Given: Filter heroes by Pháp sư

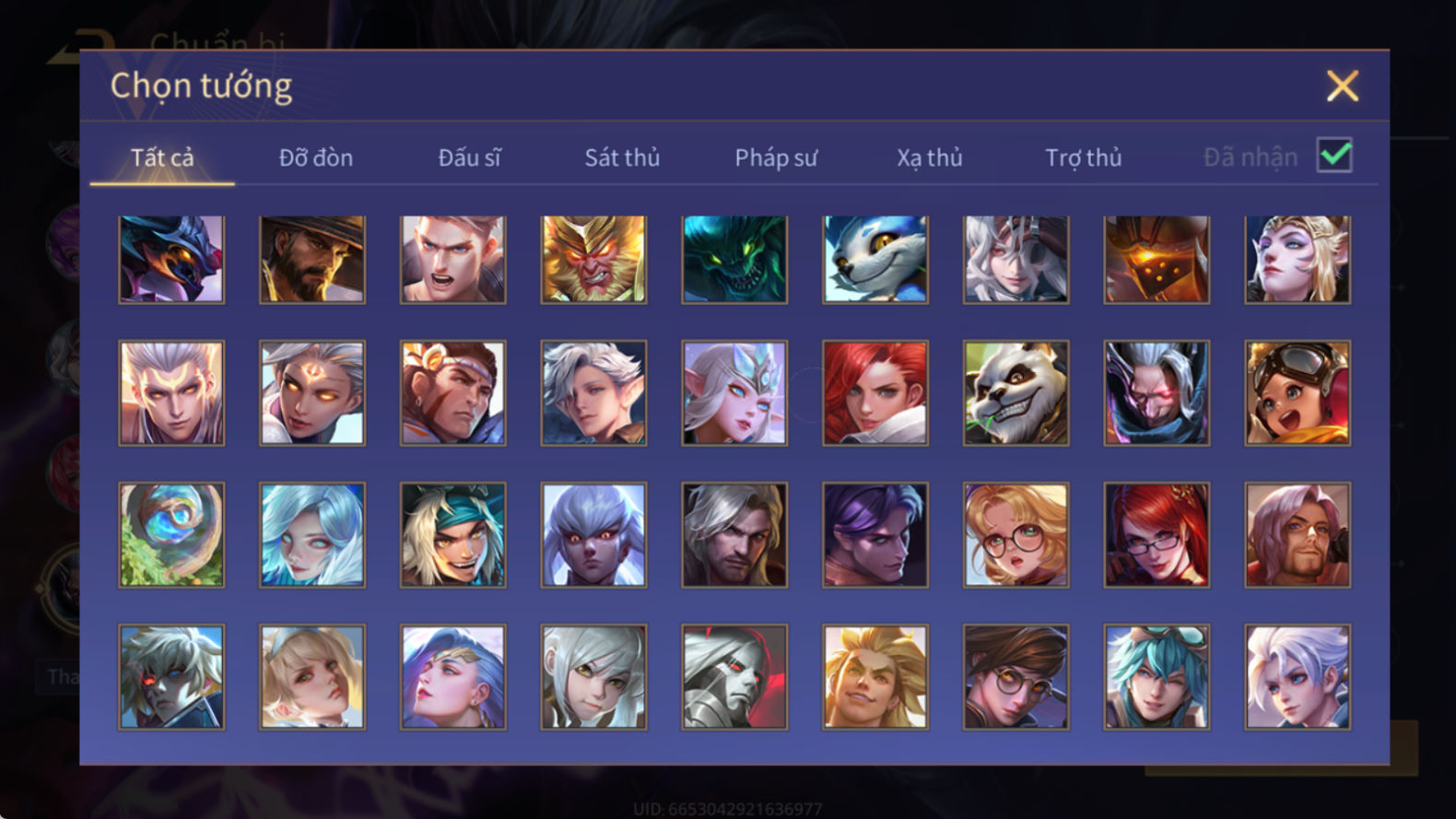Looking at the screenshot, I should 776,158.
